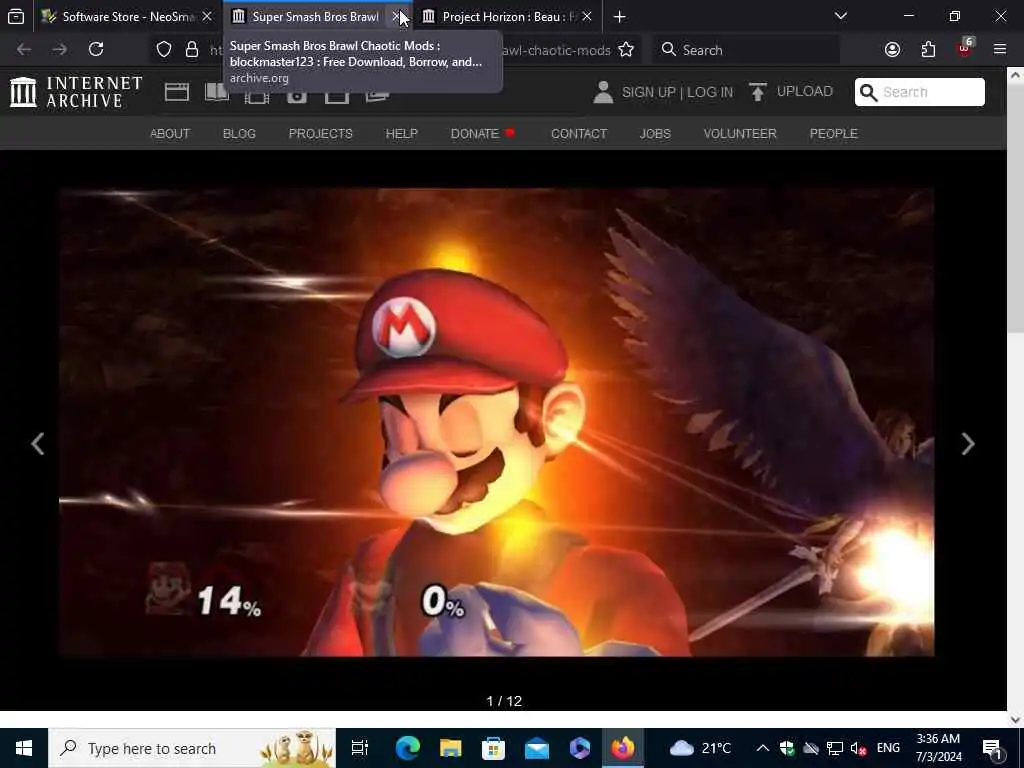Click the LOG IN link

pyautogui.click(x=710, y=92)
